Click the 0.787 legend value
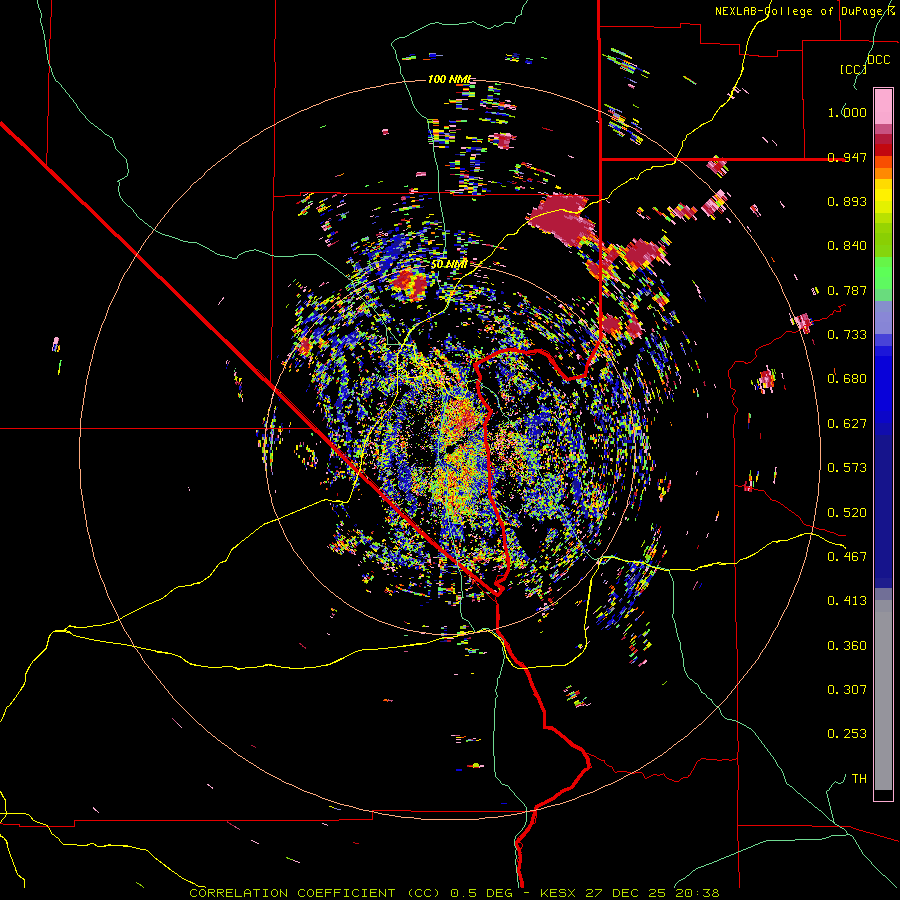900x900 pixels. pos(847,290)
